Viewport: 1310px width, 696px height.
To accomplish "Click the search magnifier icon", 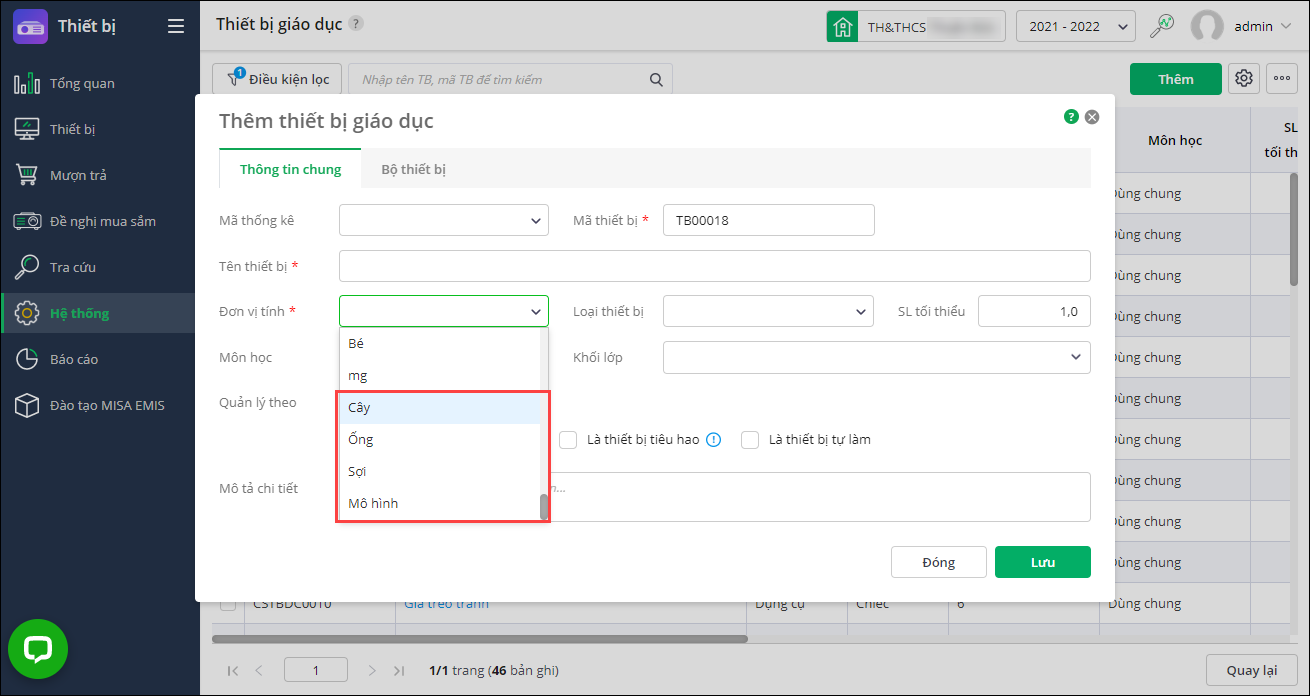I will (657, 79).
